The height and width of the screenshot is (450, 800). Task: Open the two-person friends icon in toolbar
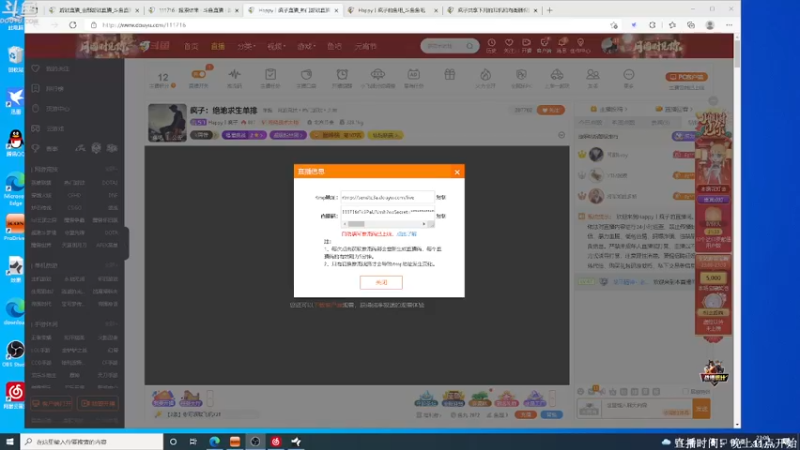[592, 74]
